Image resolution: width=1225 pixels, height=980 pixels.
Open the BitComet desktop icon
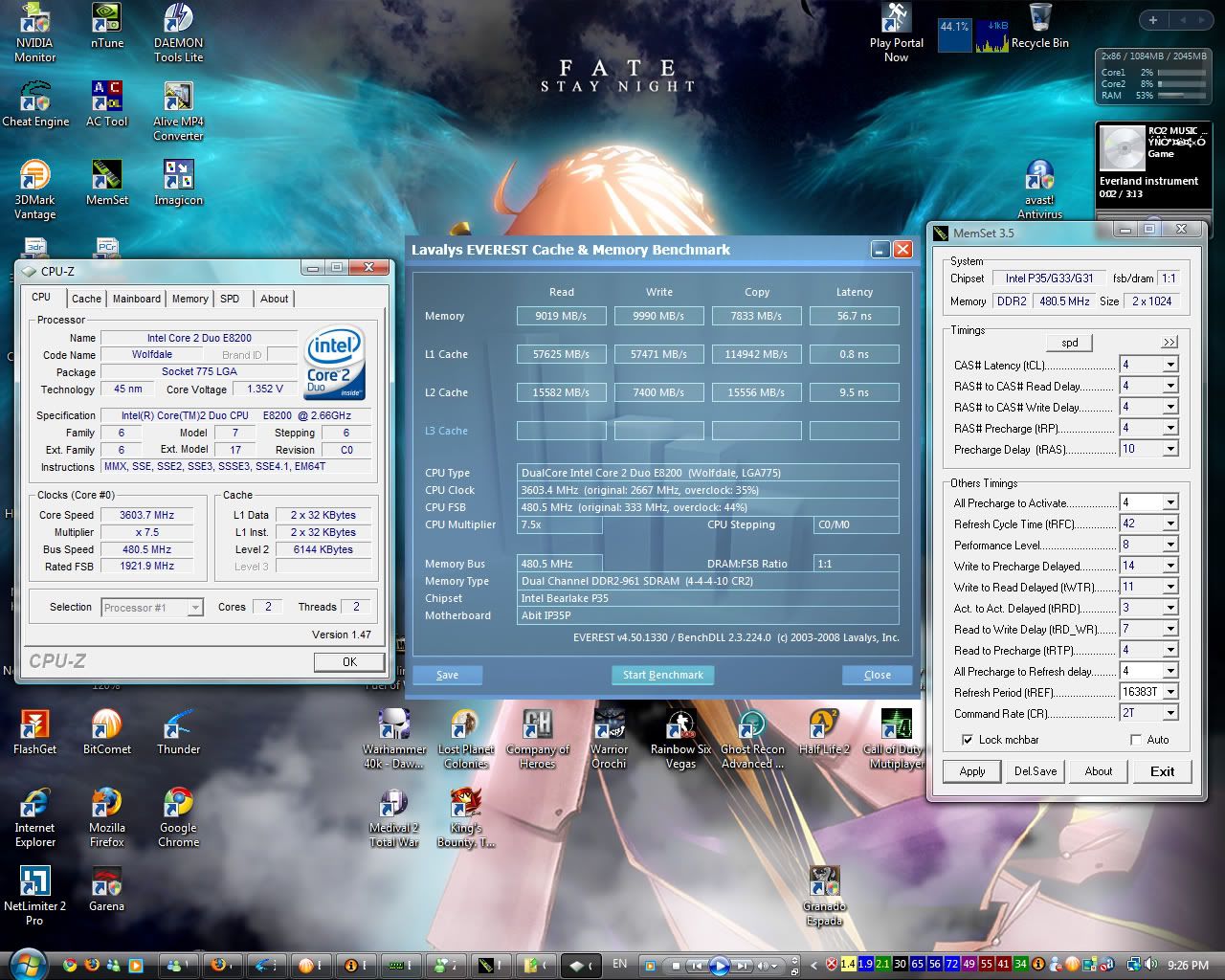coord(106,725)
